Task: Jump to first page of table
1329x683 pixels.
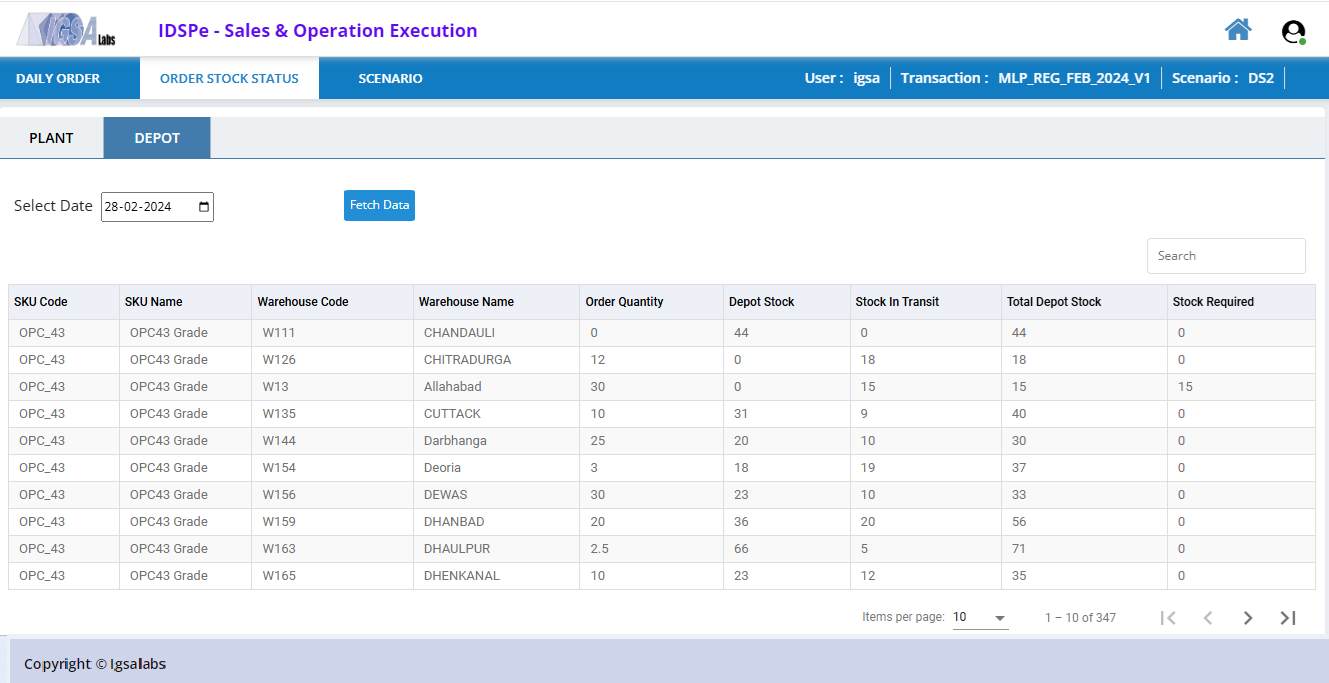Action: coord(1167,618)
